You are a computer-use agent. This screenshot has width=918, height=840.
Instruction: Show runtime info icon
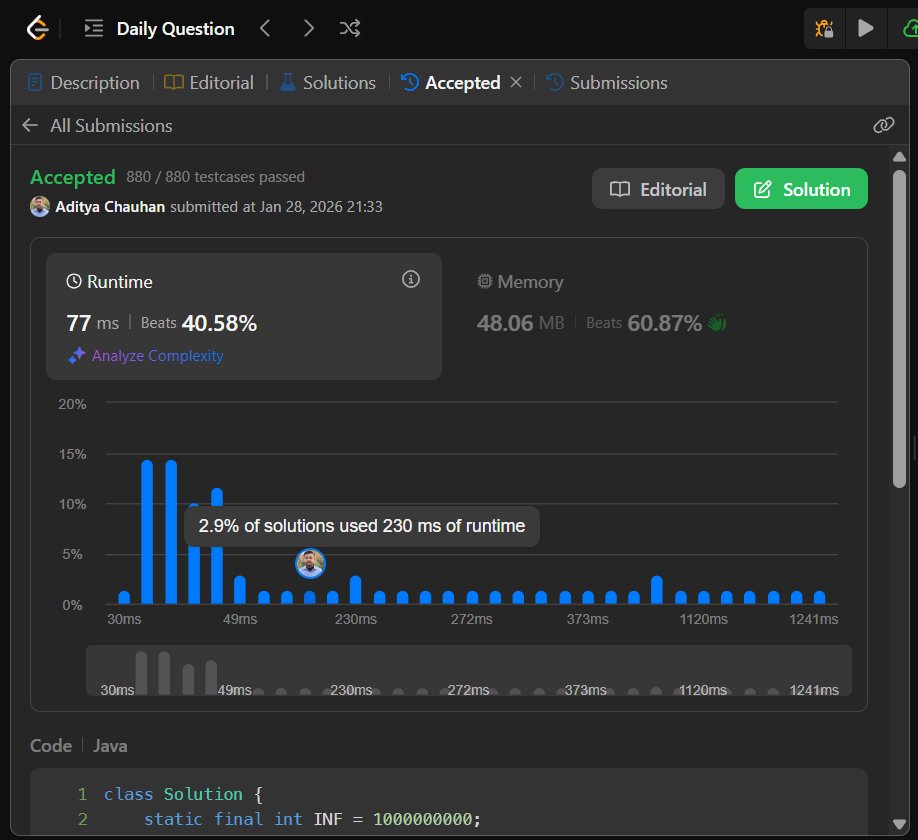click(x=411, y=279)
